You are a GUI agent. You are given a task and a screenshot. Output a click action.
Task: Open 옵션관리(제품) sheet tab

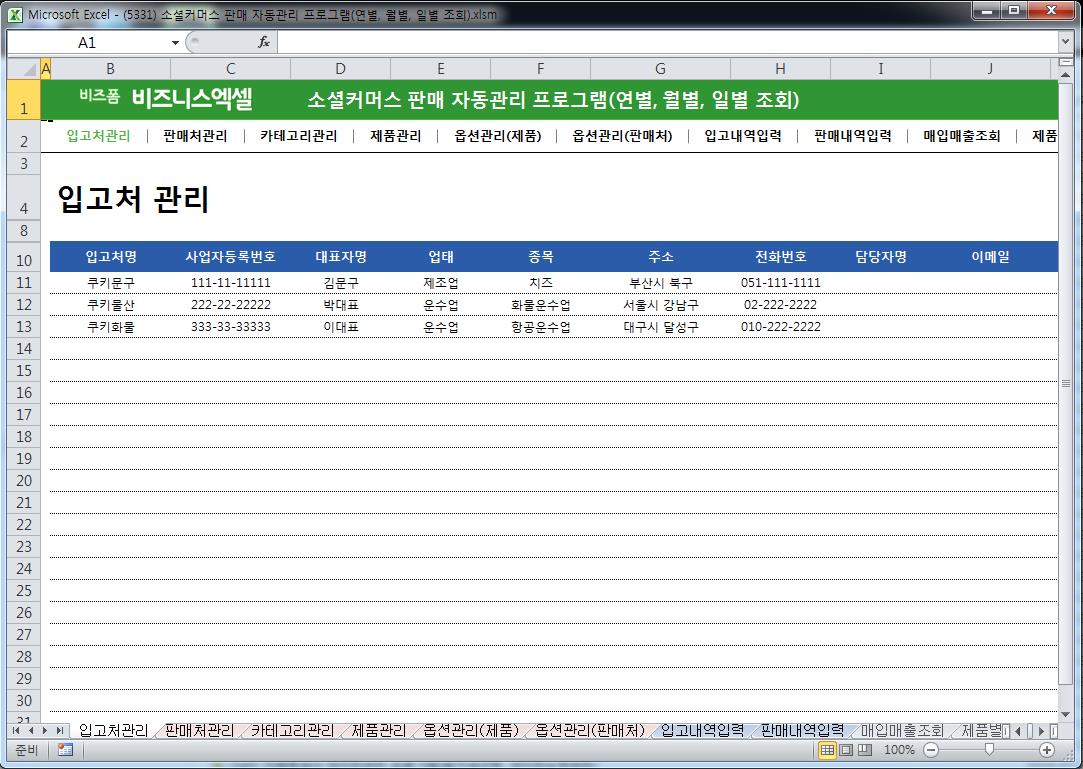click(x=471, y=730)
